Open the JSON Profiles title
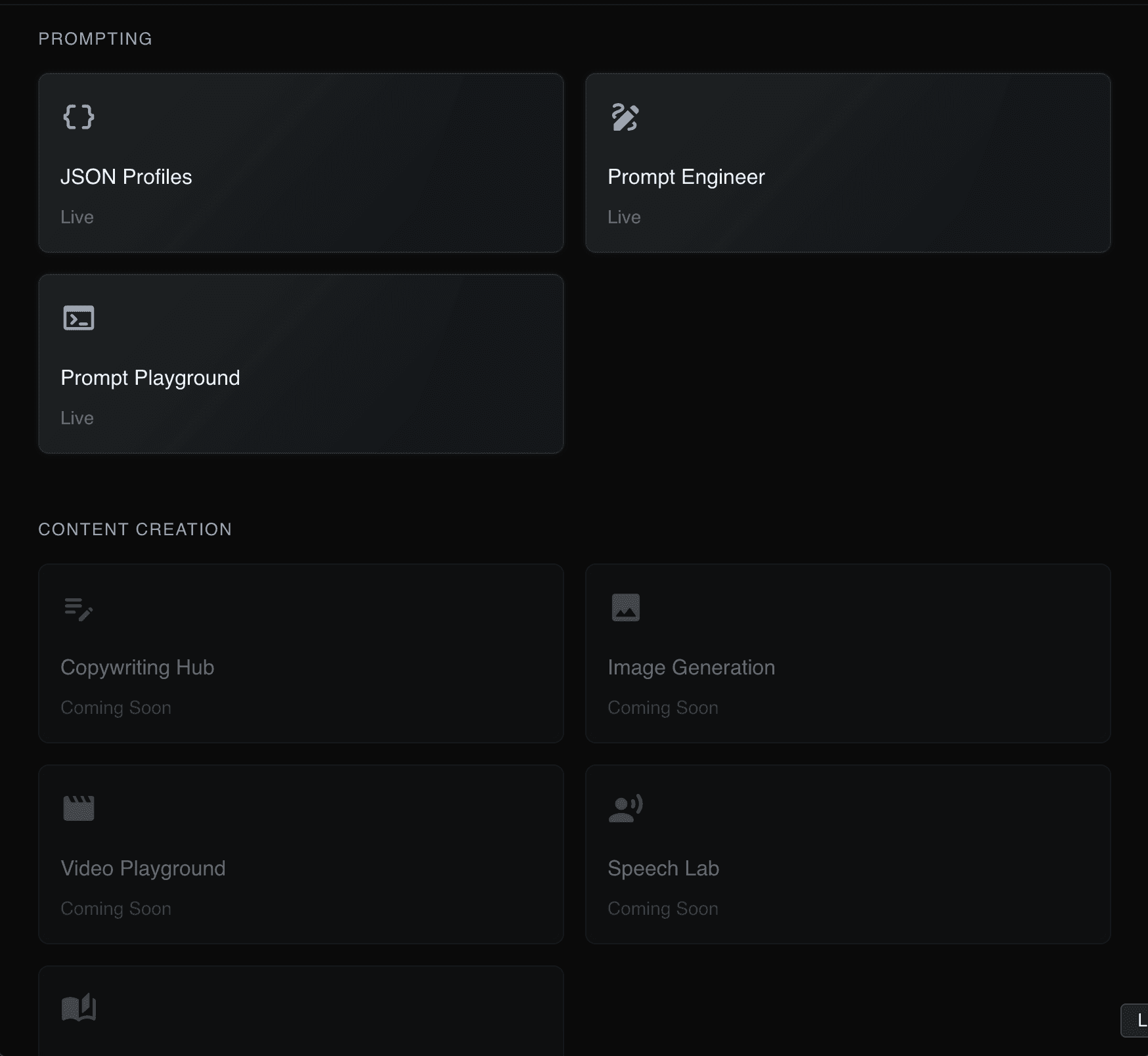 [x=126, y=177]
